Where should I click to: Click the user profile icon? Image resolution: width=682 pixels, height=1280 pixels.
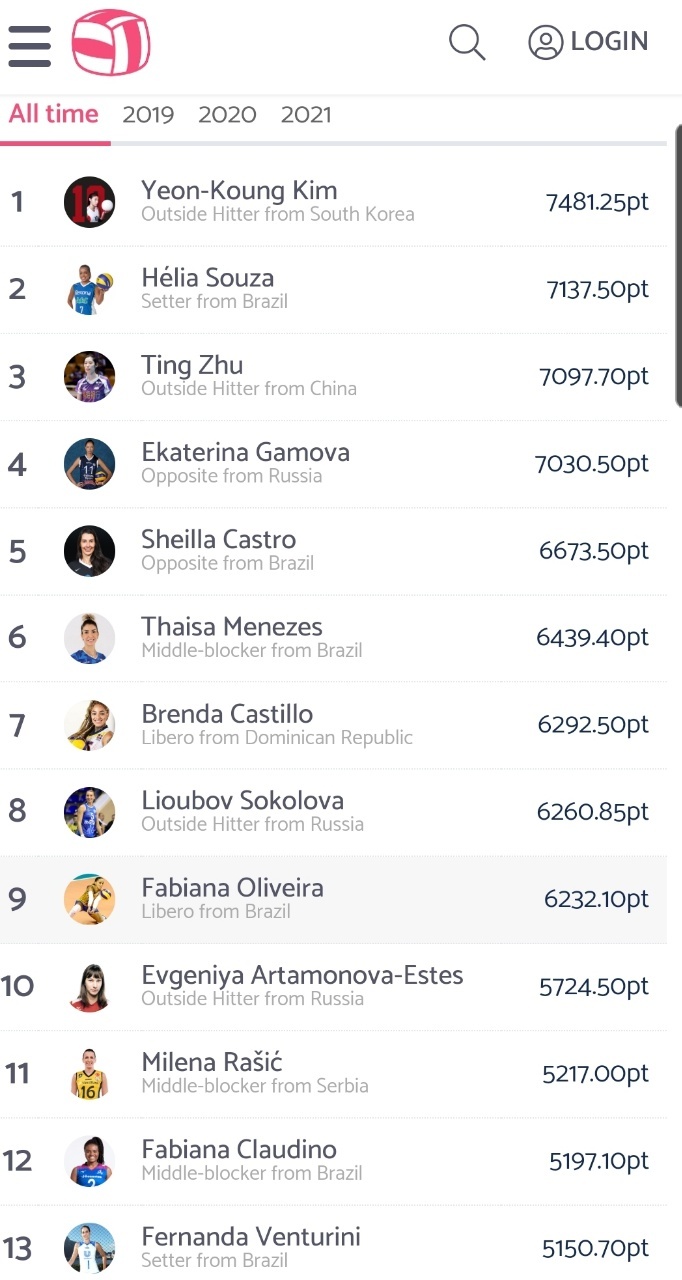tap(546, 42)
